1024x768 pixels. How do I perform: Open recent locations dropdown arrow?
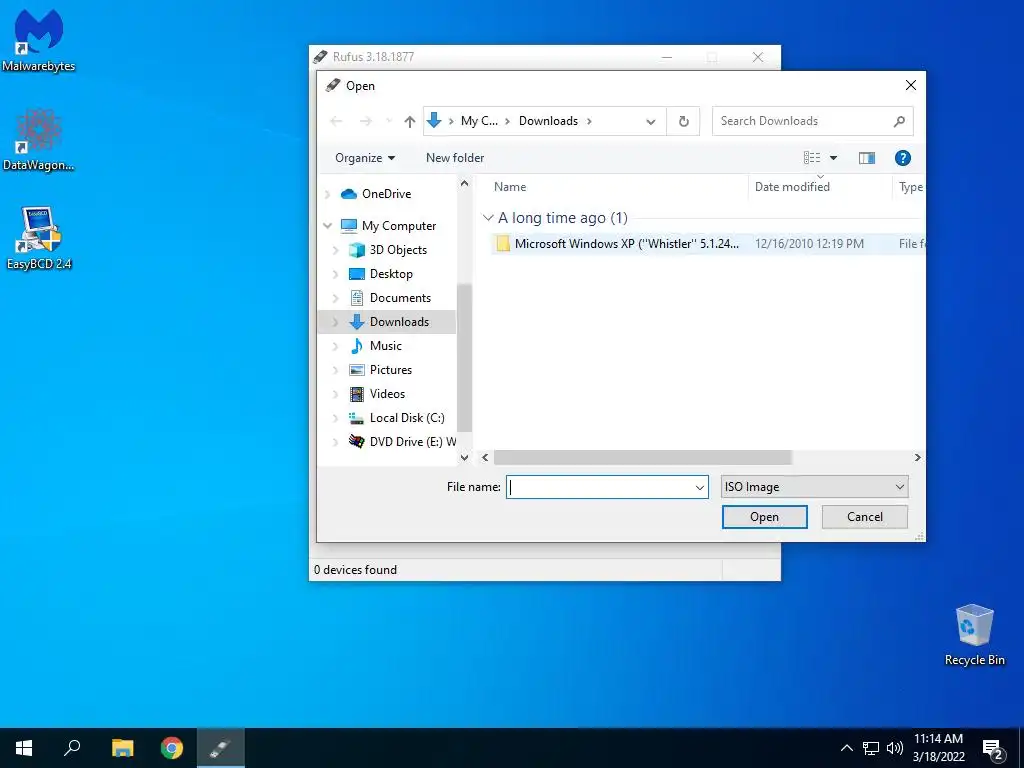pyautogui.click(x=389, y=121)
